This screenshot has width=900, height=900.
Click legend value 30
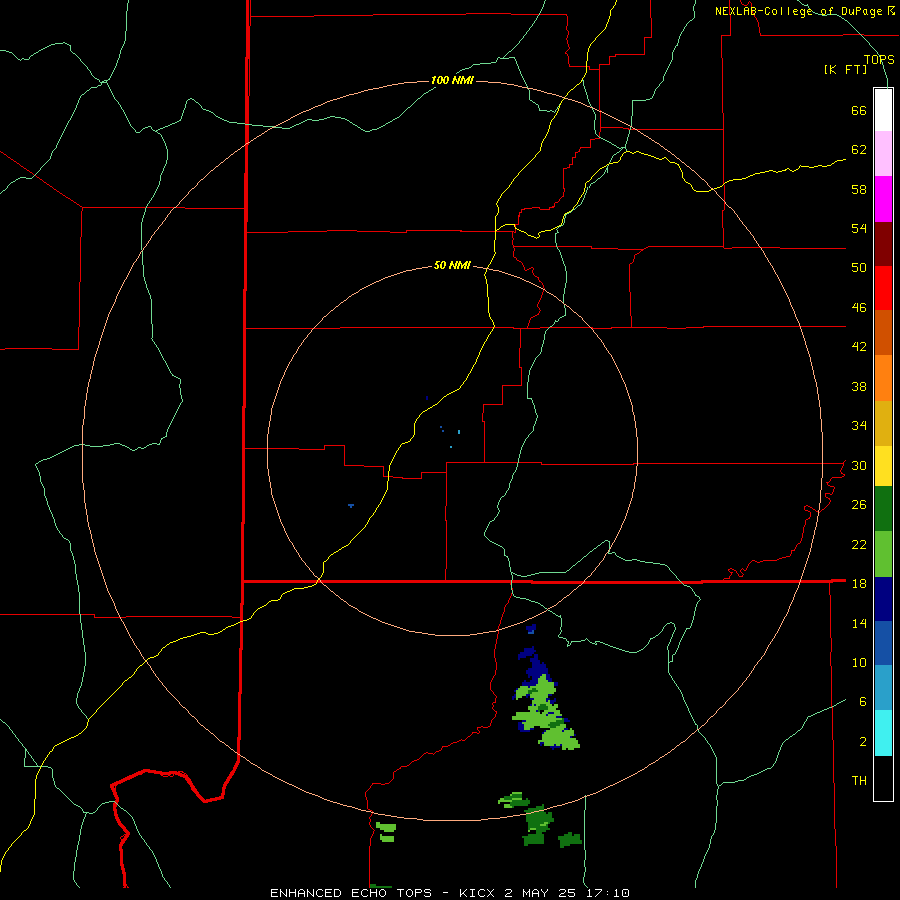pos(859,465)
